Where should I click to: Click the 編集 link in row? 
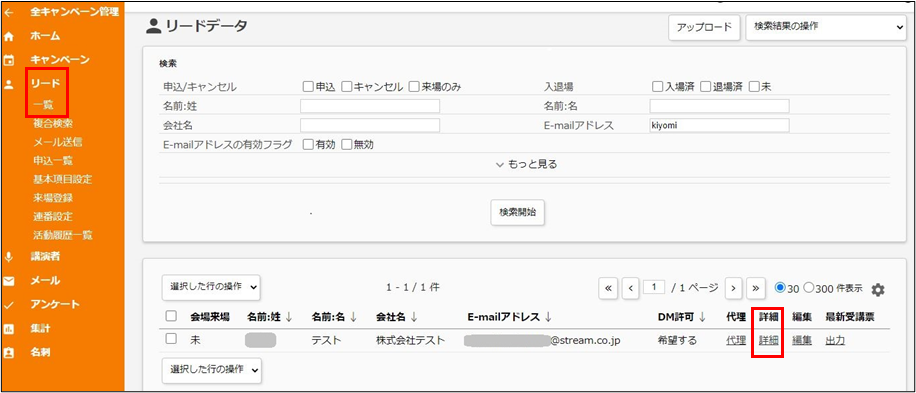(x=802, y=340)
